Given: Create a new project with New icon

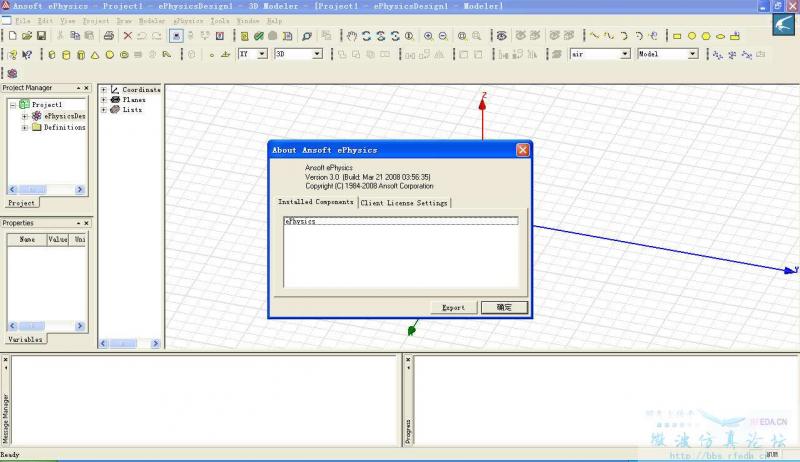Looking at the screenshot, I should coord(13,36).
